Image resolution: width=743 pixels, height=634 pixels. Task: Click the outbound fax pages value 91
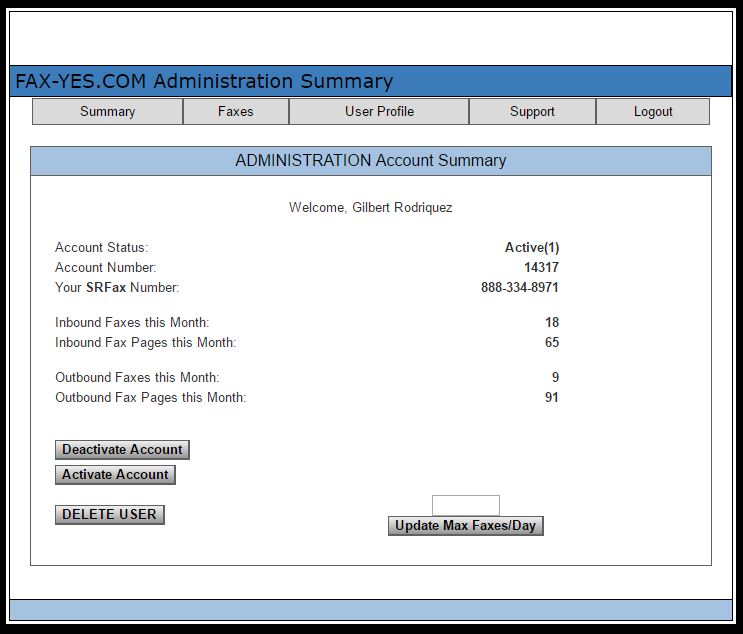click(552, 398)
